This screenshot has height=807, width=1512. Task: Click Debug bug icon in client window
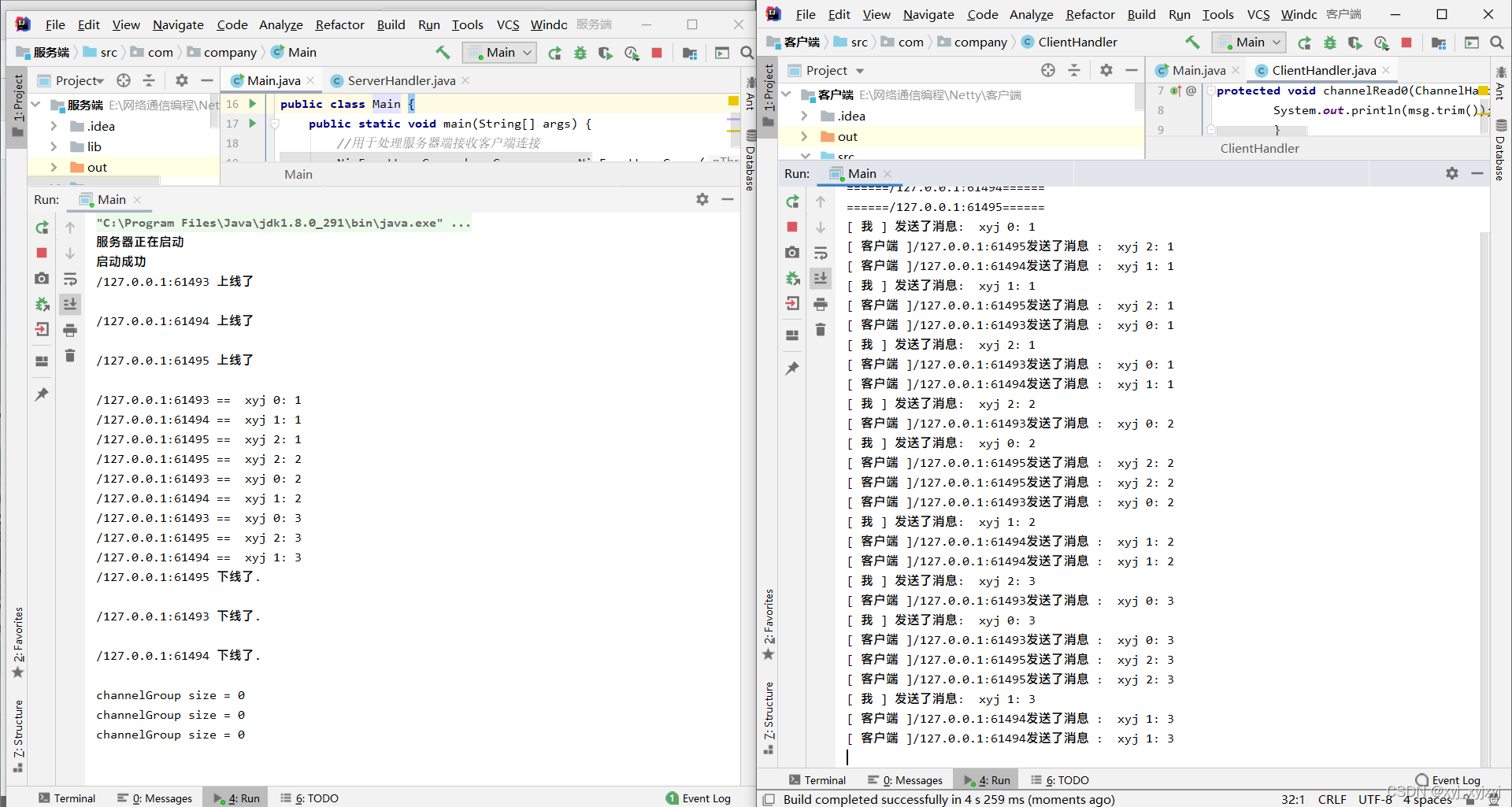1330,43
